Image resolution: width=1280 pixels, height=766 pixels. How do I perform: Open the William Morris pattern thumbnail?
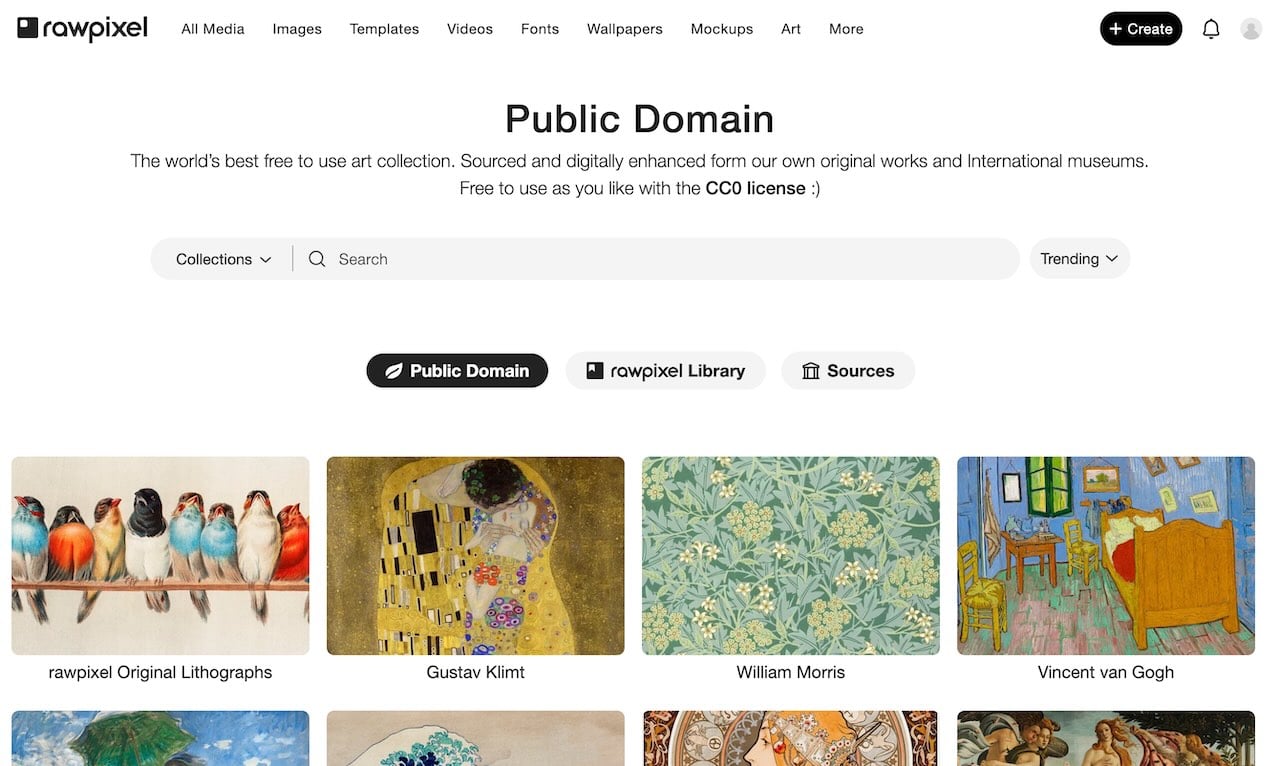point(791,556)
